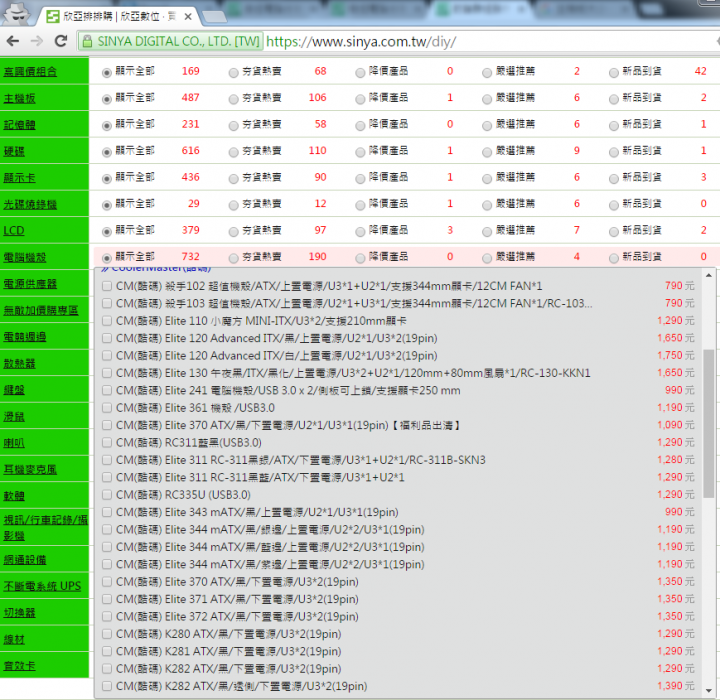720x700 pixels.
Task: Check the Elite 110 MINI-ITX item
Action: 107,321
